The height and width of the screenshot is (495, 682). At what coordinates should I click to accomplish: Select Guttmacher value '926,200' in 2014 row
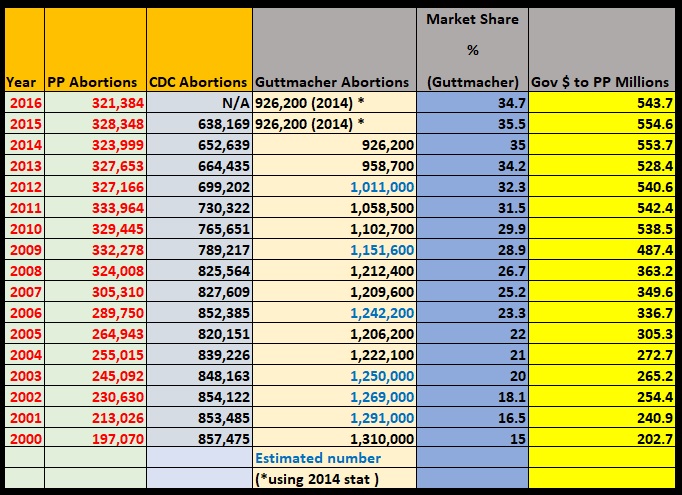point(388,145)
